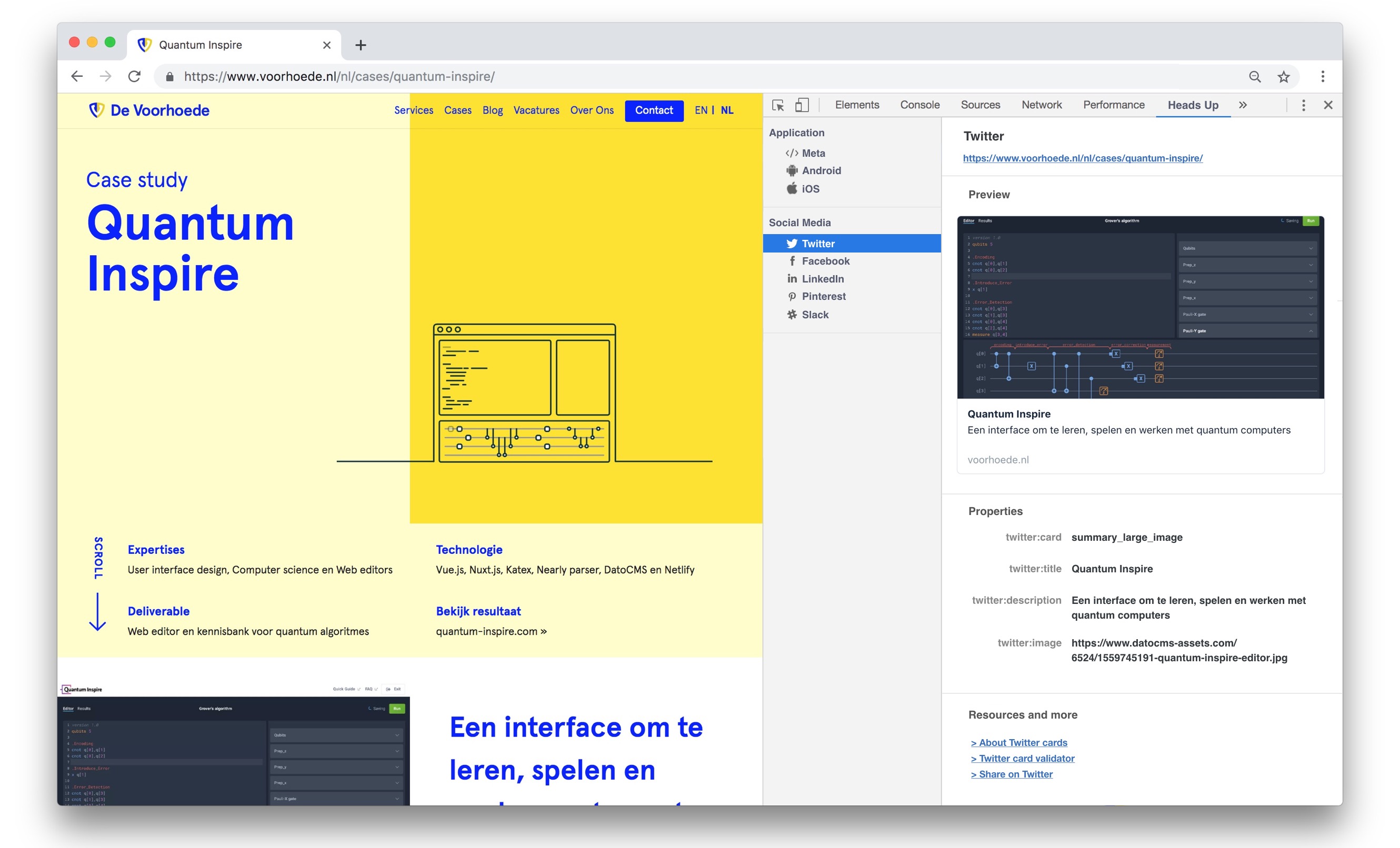Image resolution: width=1400 pixels, height=848 pixels.
Task: Select the Android icon in sidebar
Action: [x=792, y=170]
